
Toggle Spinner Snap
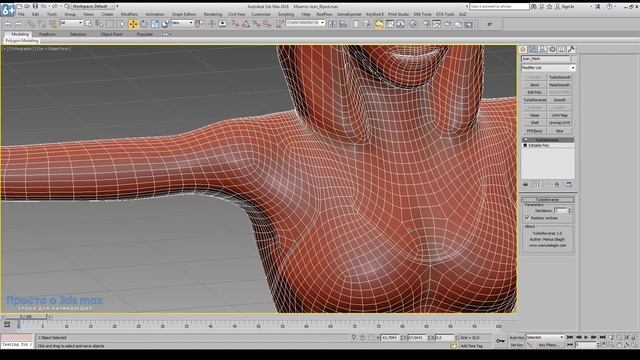(267, 24)
